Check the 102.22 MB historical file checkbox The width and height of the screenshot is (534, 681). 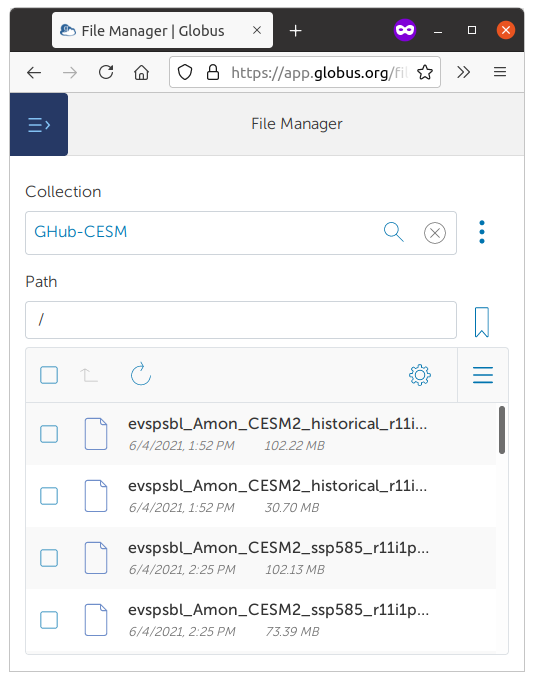(49, 434)
